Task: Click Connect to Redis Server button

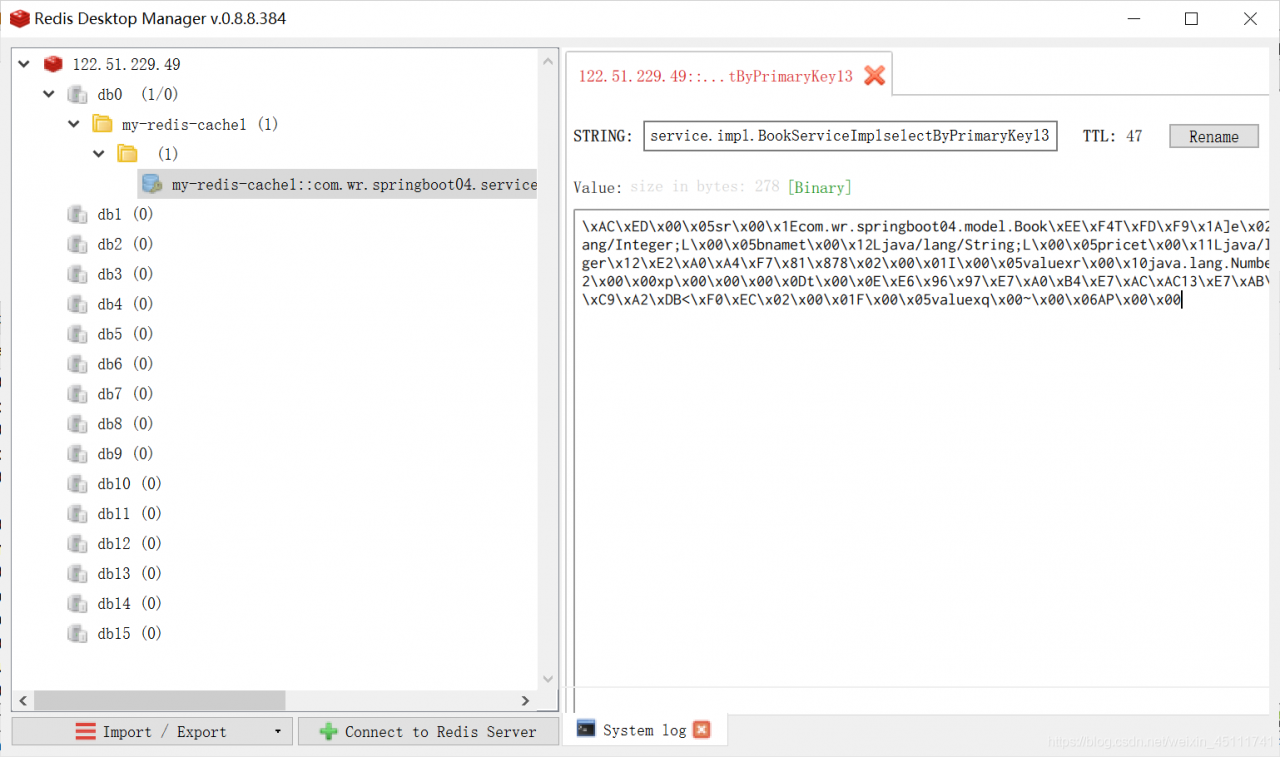Action: pyautogui.click(x=428, y=732)
